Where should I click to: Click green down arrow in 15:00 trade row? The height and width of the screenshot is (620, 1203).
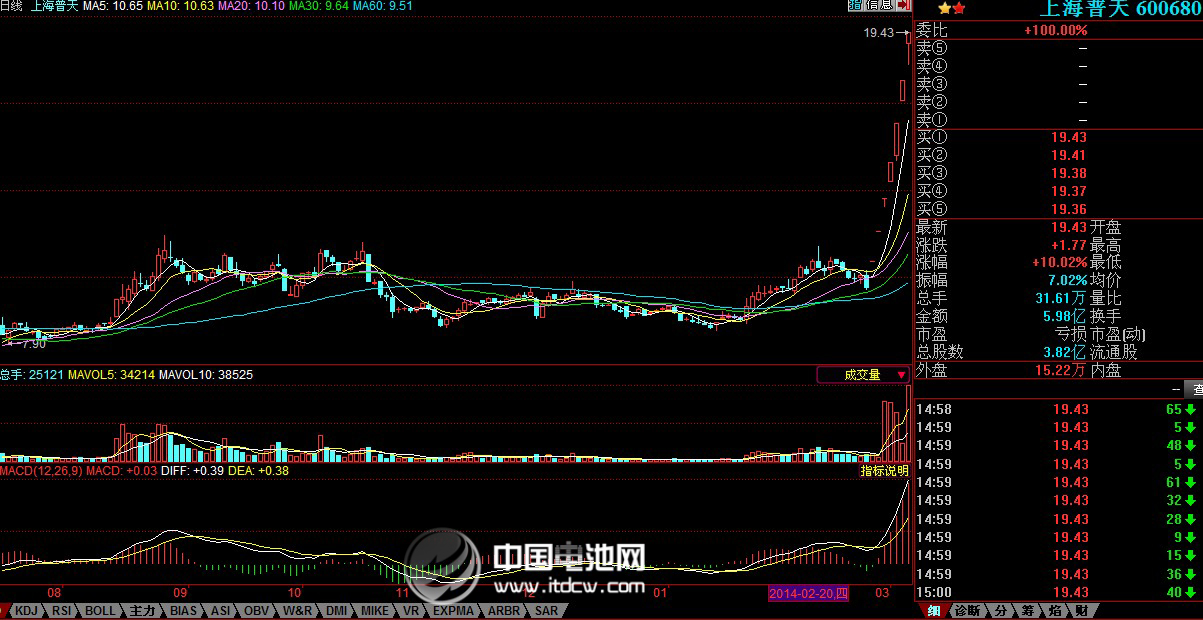pyautogui.click(x=1191, y=593)
